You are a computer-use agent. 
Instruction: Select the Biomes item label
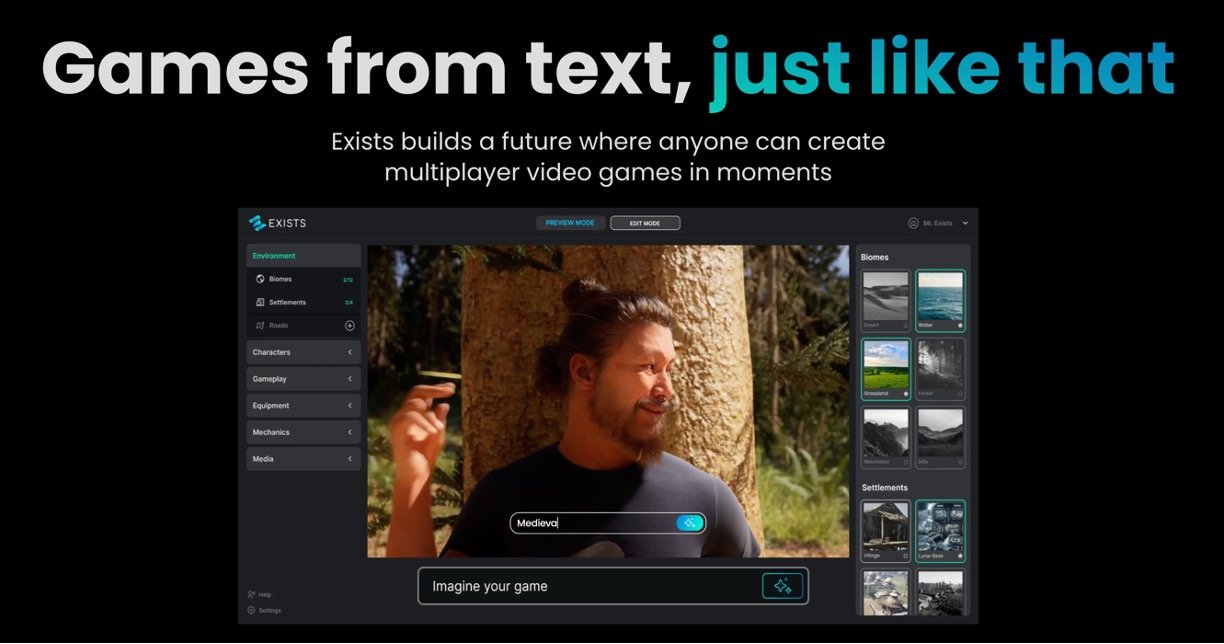[x=280, y=279]
